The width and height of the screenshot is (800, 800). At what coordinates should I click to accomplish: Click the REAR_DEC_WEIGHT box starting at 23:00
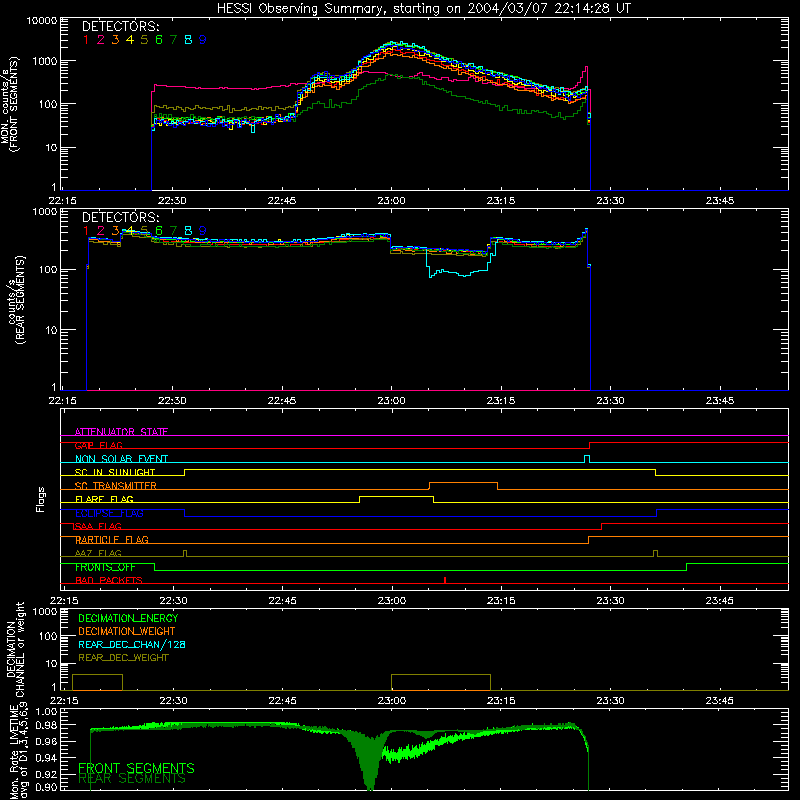coord(441,682)
